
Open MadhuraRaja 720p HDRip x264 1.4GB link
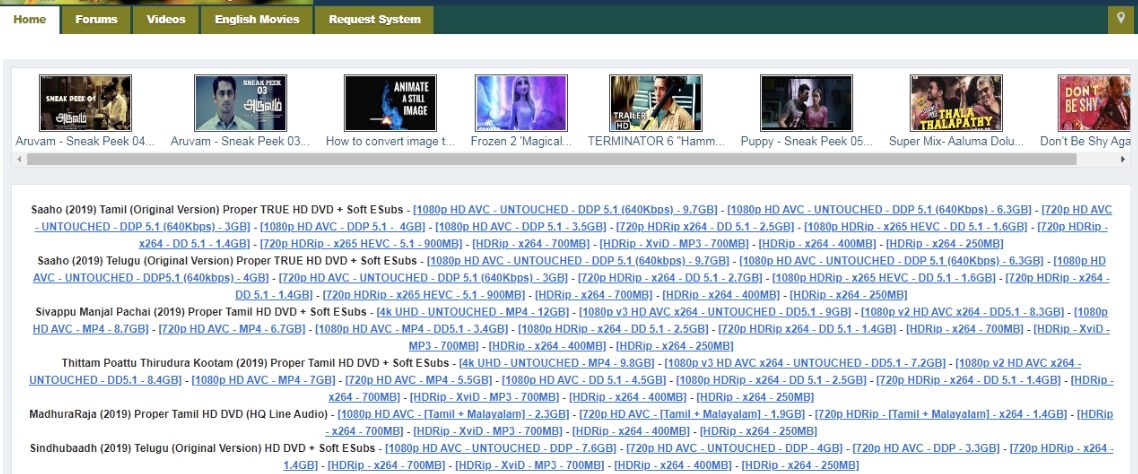point(941,414)
